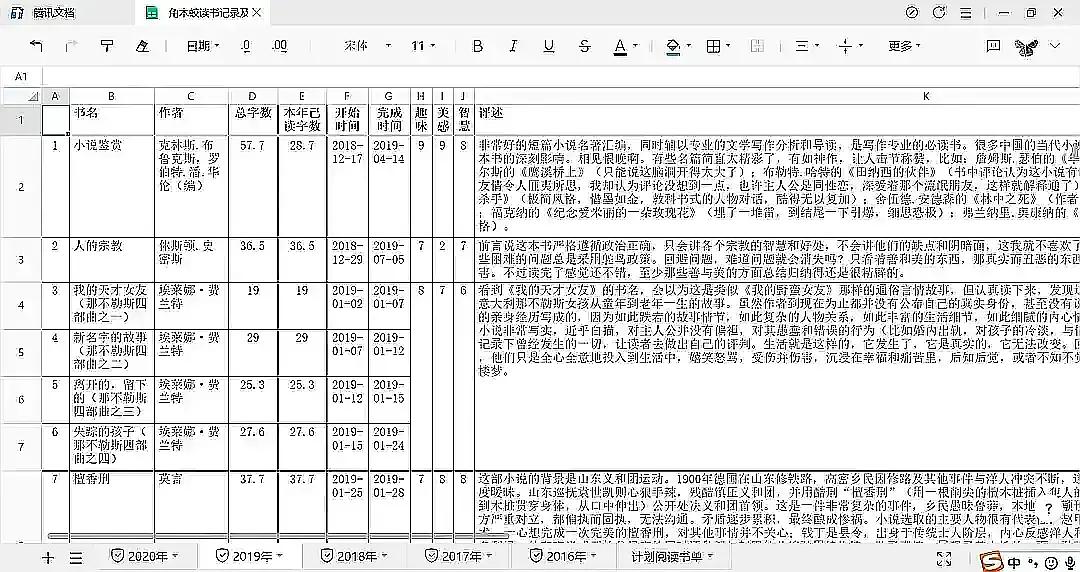Viewport: 1080px width, 572px height.
Task: Open the all-sheets list icon
Action: click(76, 558)
